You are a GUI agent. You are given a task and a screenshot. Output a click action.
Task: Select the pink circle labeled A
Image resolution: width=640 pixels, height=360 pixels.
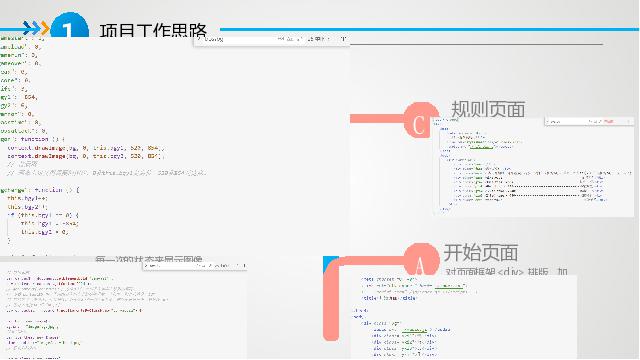[421, 260]
